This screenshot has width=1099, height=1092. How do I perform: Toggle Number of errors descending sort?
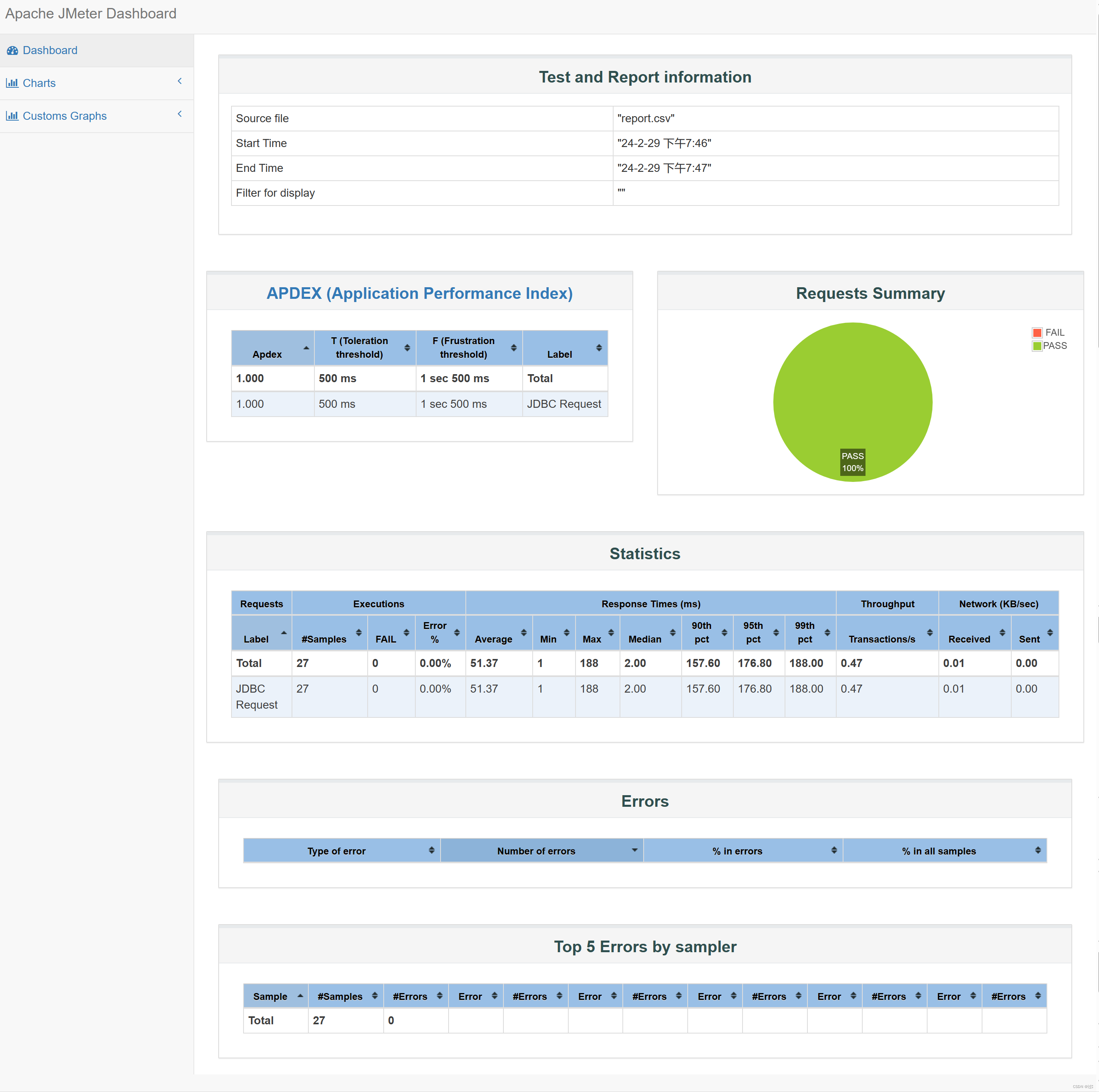pyautogui.click(x=634, y=850)
